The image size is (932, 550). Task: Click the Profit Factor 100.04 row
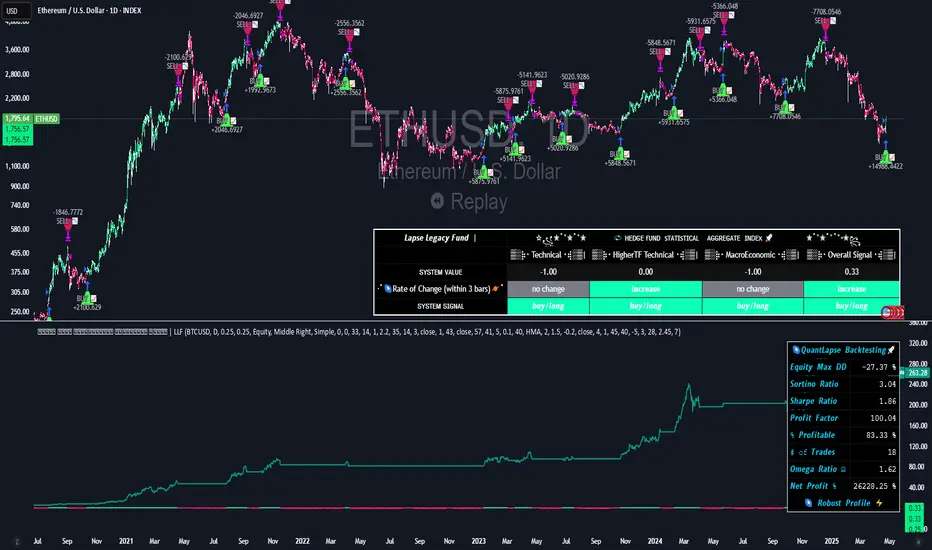pos(843,418)
